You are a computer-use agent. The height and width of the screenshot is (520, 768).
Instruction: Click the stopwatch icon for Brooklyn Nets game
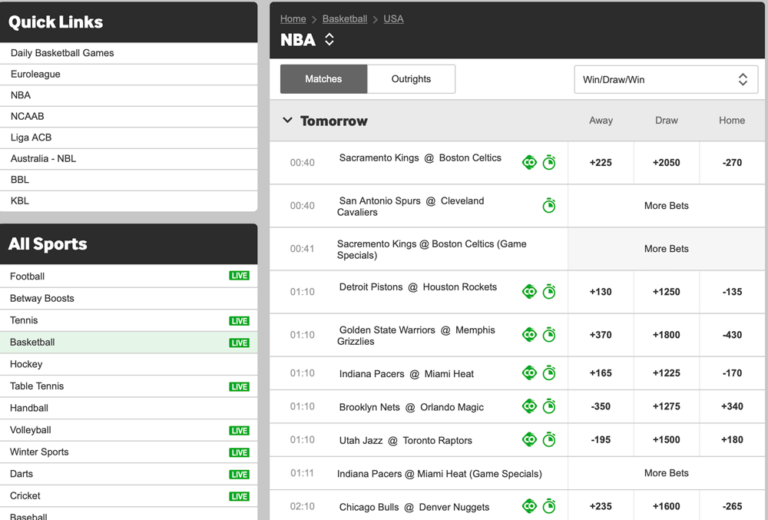(x=549, y=406)
